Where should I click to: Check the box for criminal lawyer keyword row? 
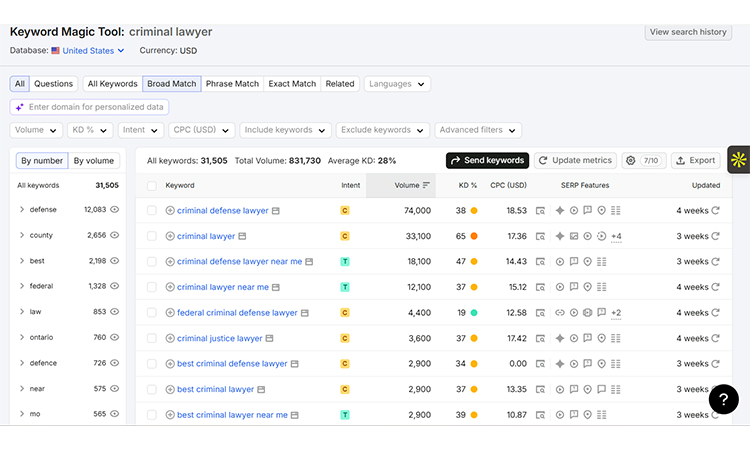(152, 236)
